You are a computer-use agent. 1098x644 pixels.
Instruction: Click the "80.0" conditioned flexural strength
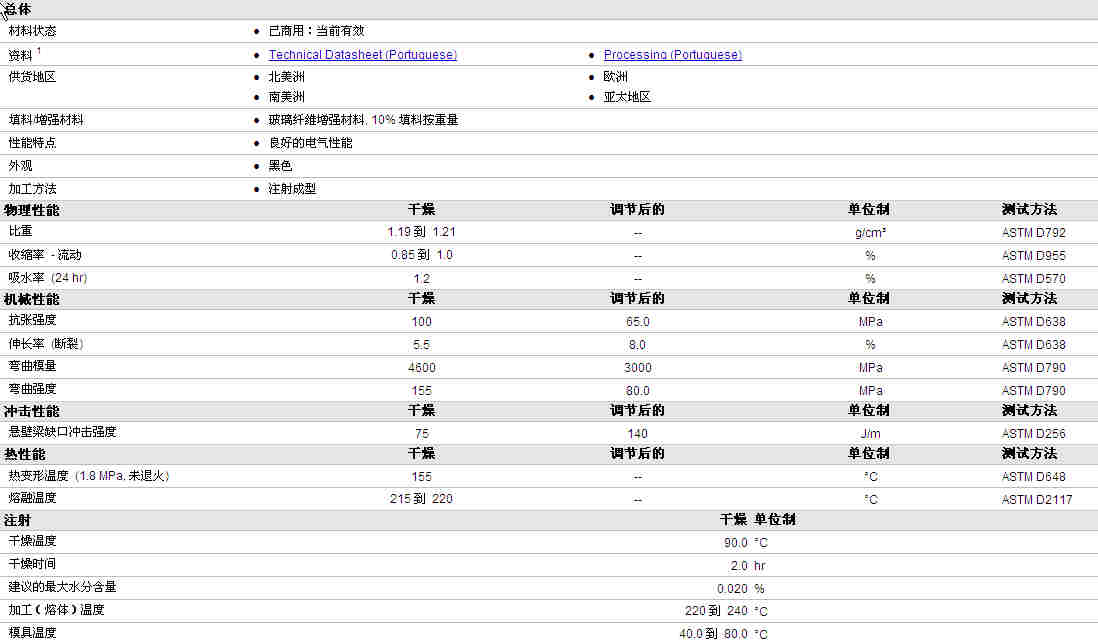pyautogui.click(x=638, y=391)
